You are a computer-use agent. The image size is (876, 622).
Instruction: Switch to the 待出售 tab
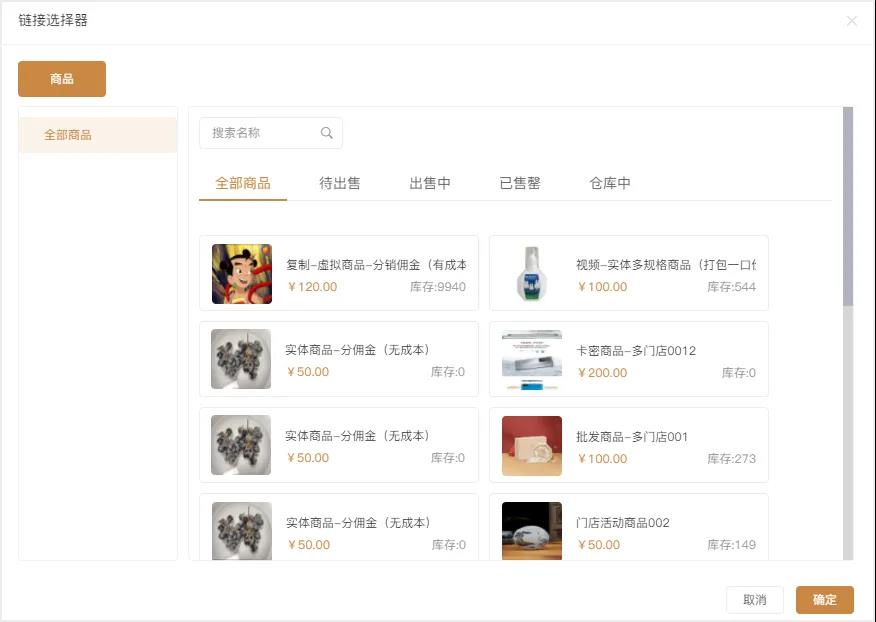(x=340, y=183)
